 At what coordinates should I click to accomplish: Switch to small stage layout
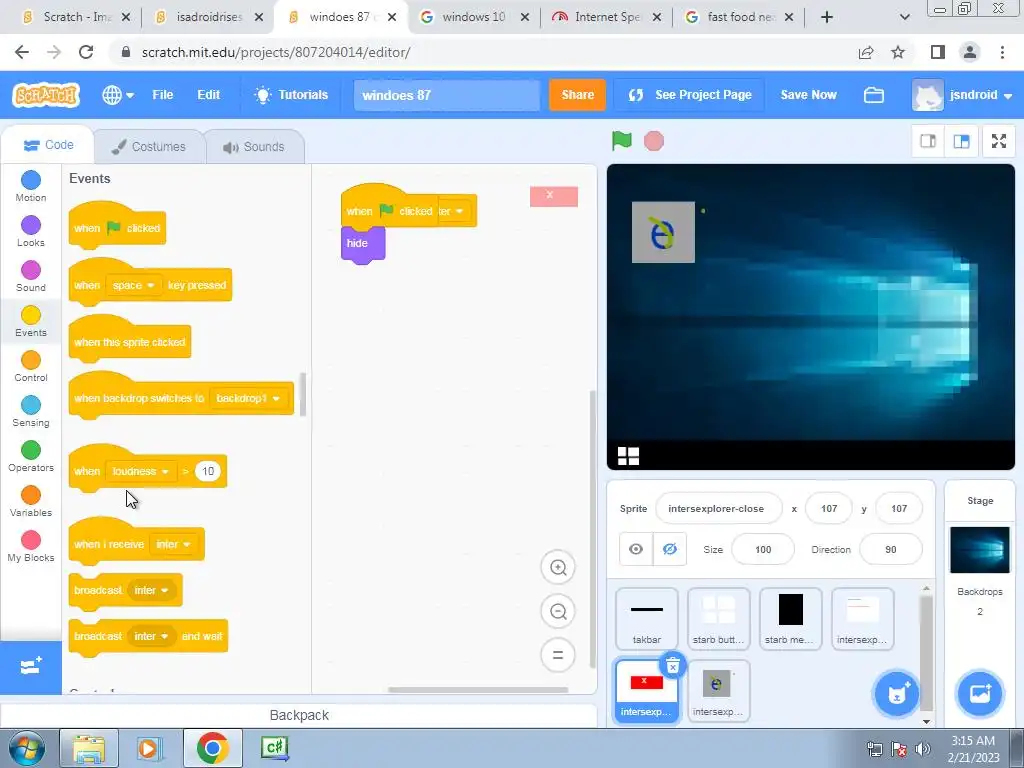(928, 141)
